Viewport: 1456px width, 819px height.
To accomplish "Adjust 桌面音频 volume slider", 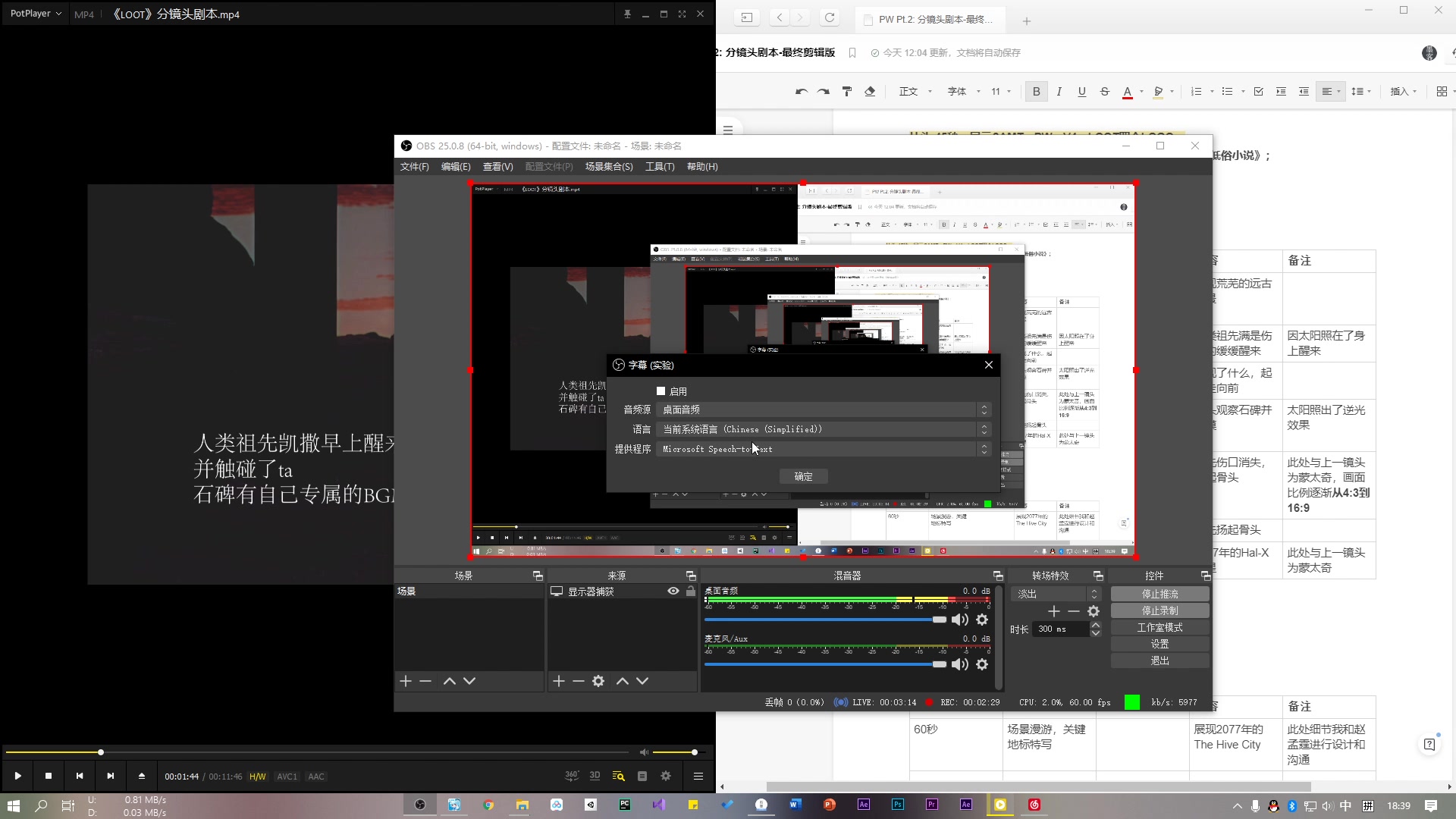I will pos(825,620).
